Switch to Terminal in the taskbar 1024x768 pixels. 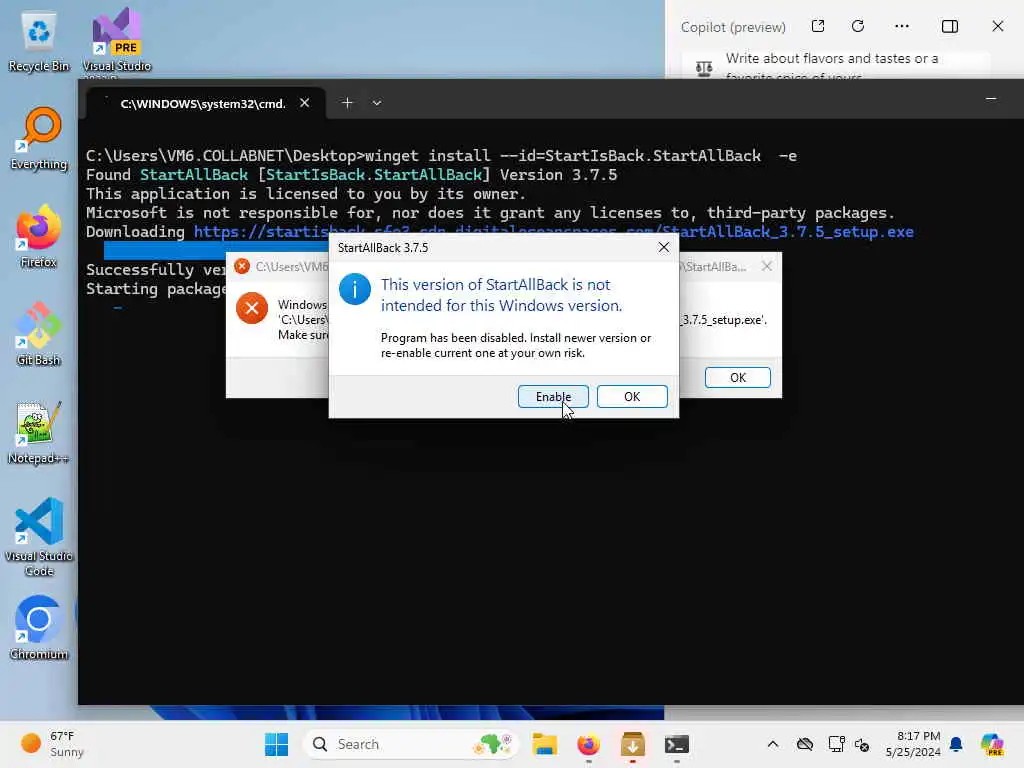tap(677, 744)
